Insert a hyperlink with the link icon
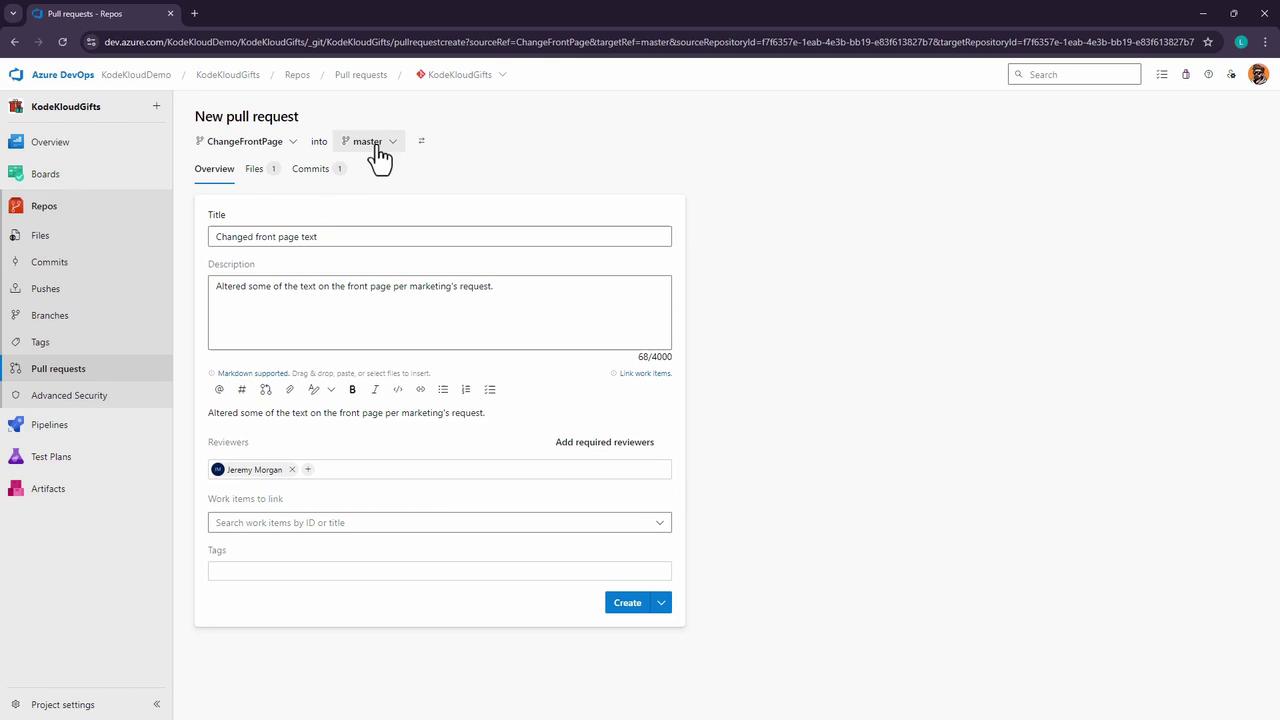Image resolution: width=1280 pixels, height=720 pixels. tap(420, 389)
